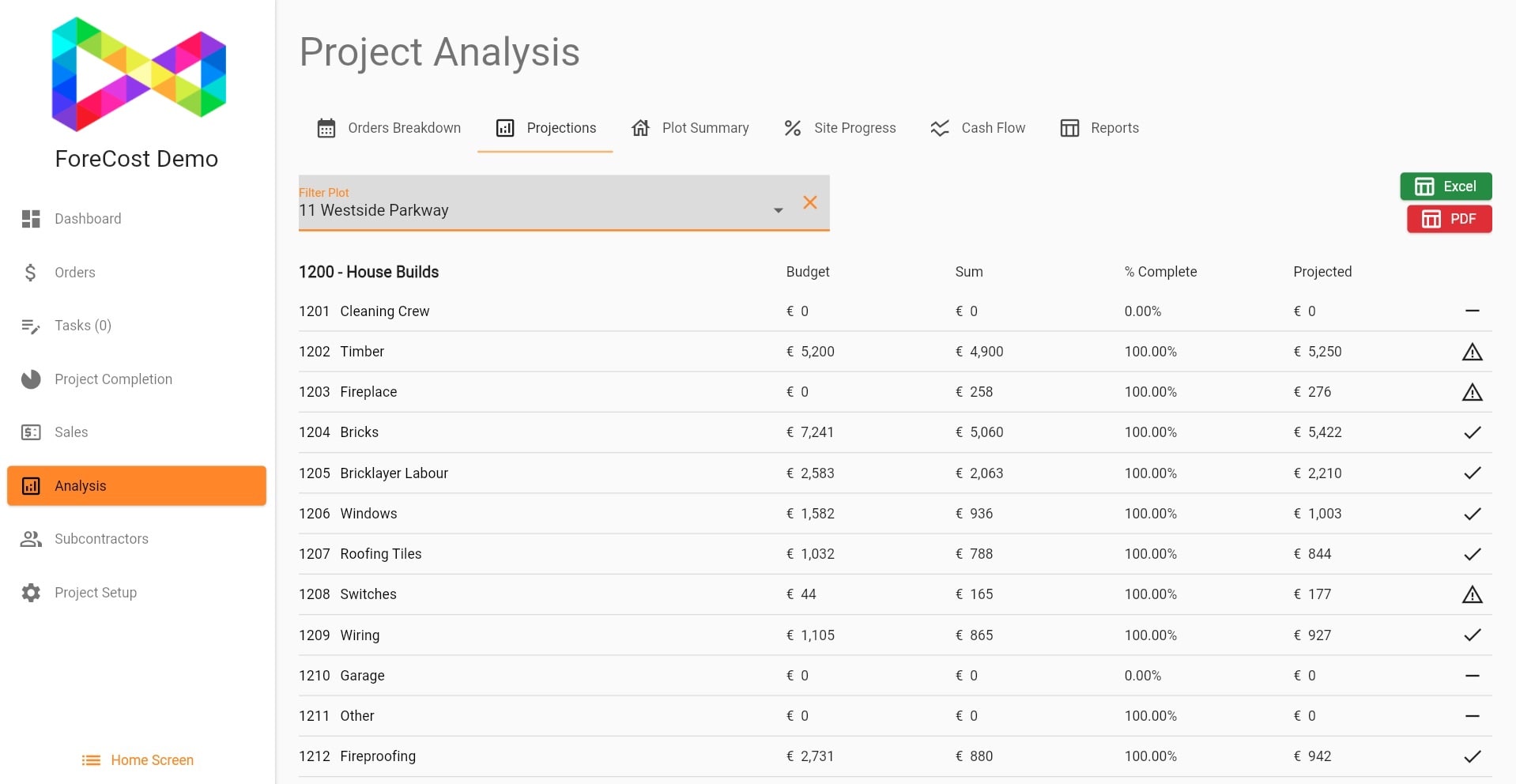Open Tasks (0) in the sidebar
The width and height of the screenshot is (1516, 784).
[x=82, y=326]
